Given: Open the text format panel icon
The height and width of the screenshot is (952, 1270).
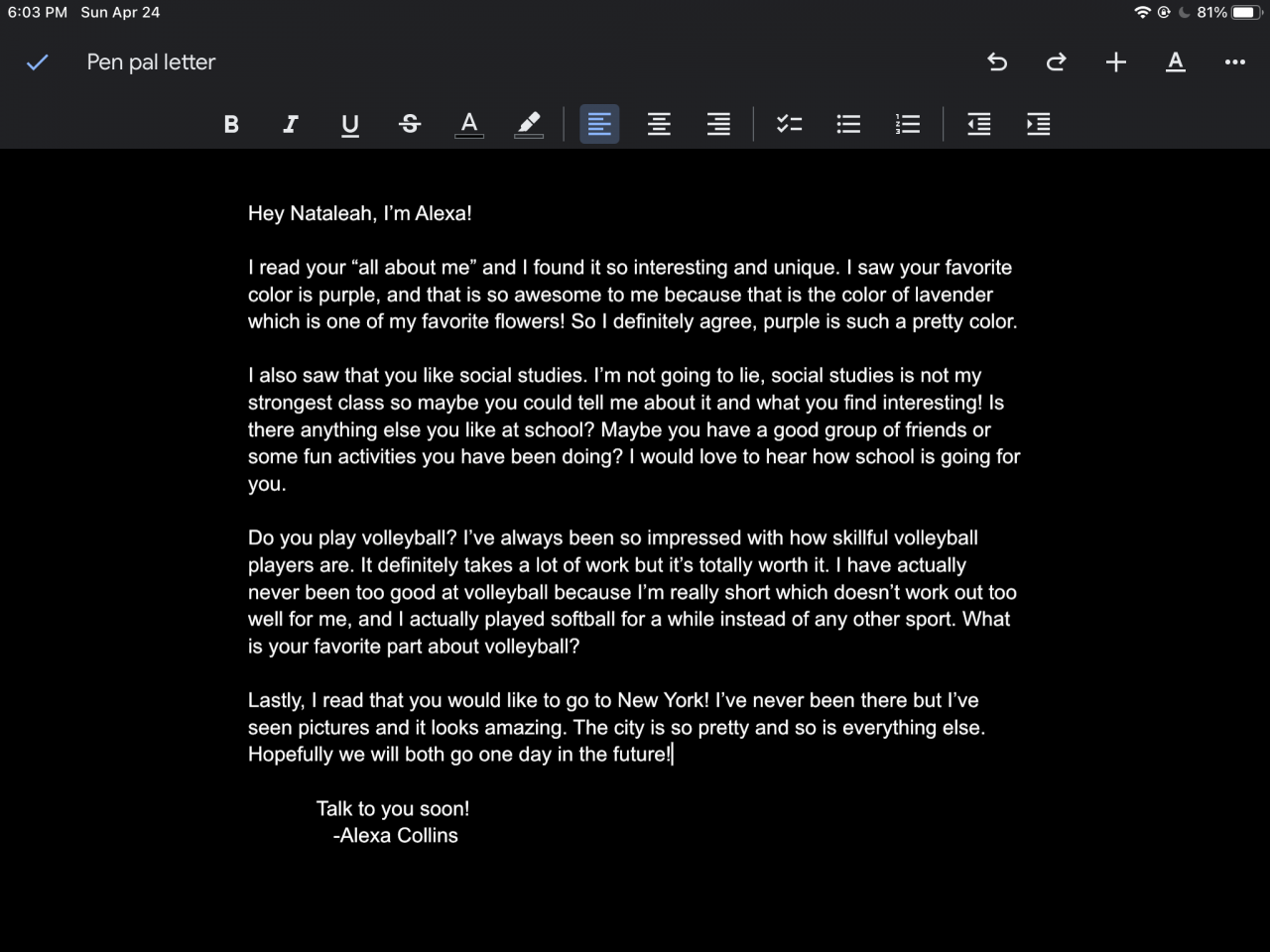Looking at the screenshot, I should click(1176, 62).
